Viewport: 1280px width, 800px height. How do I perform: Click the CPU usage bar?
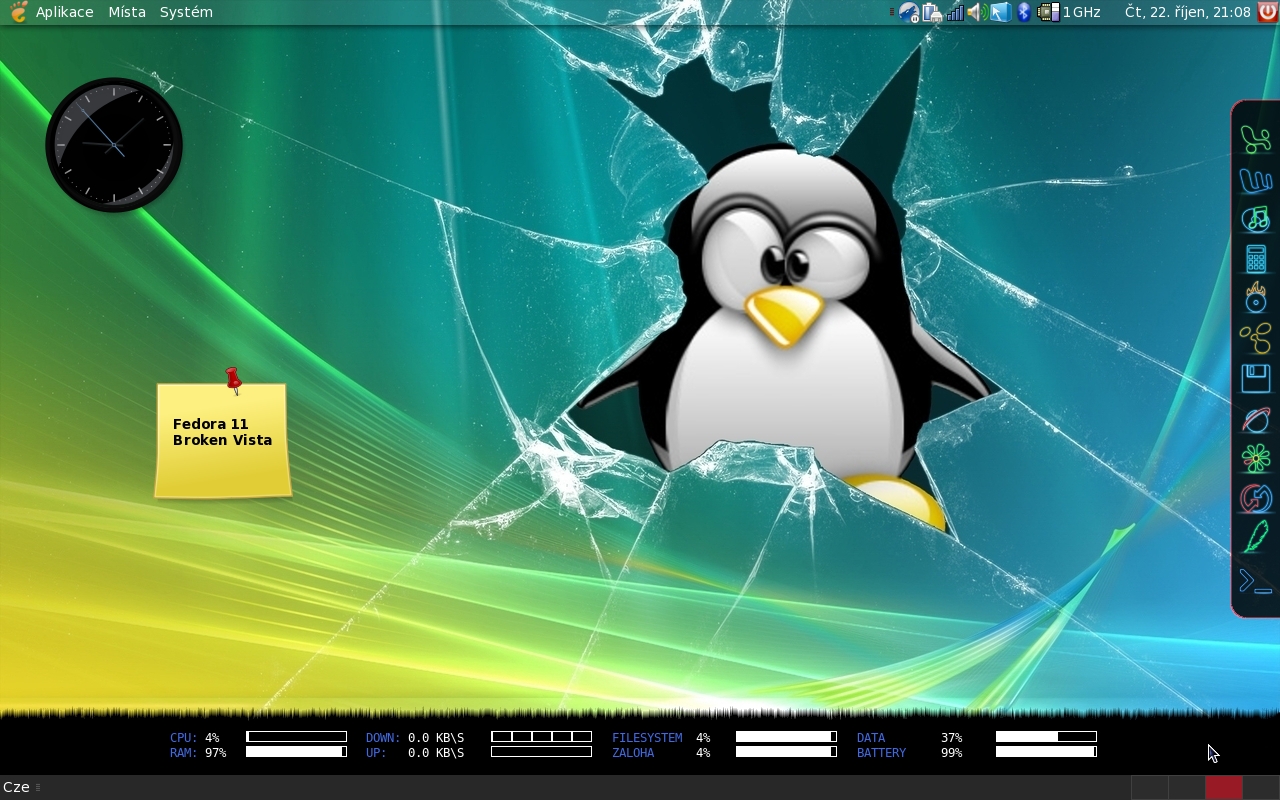pyautogui.click(x=296, y=737)
